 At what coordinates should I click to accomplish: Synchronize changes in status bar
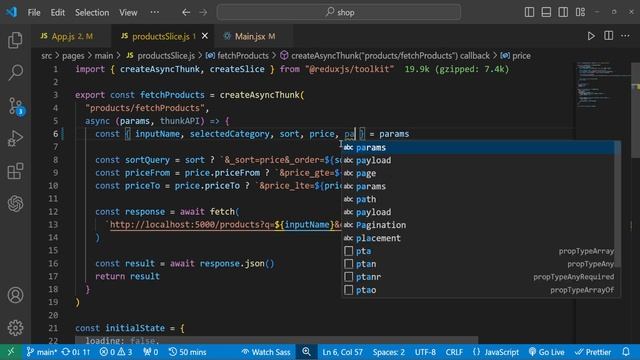tap(76, 352)
